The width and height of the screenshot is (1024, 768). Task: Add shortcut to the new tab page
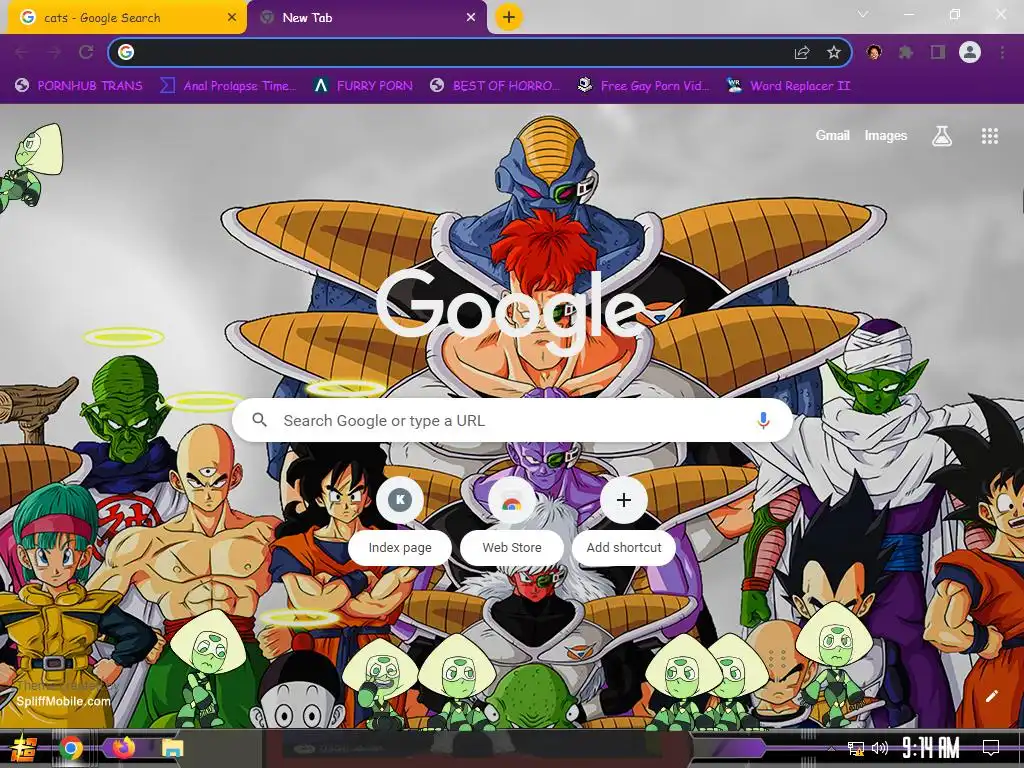click(624, 520)
